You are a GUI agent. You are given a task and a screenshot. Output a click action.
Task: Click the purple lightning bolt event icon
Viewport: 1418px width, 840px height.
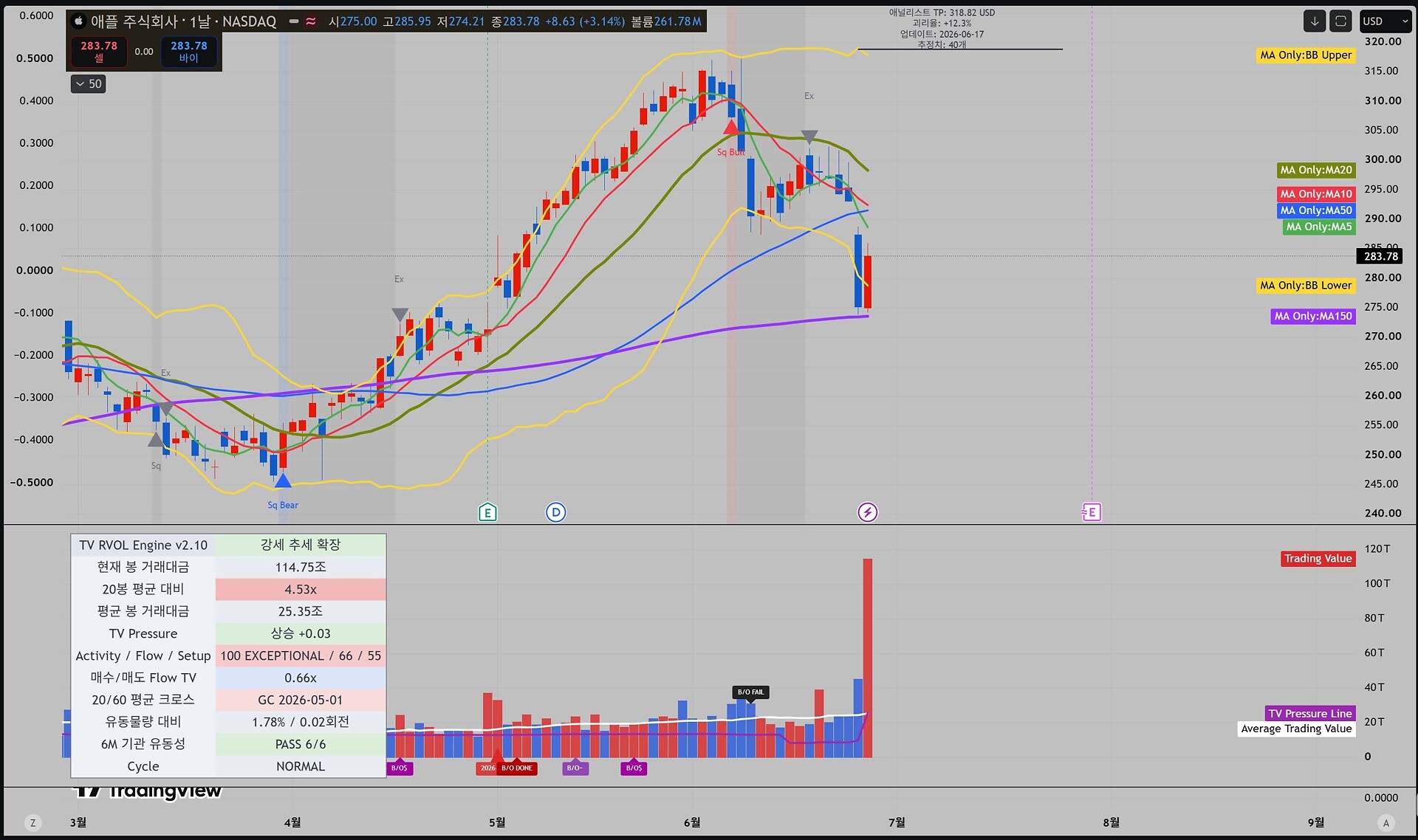pyautogui.click(x=867, y=512)
